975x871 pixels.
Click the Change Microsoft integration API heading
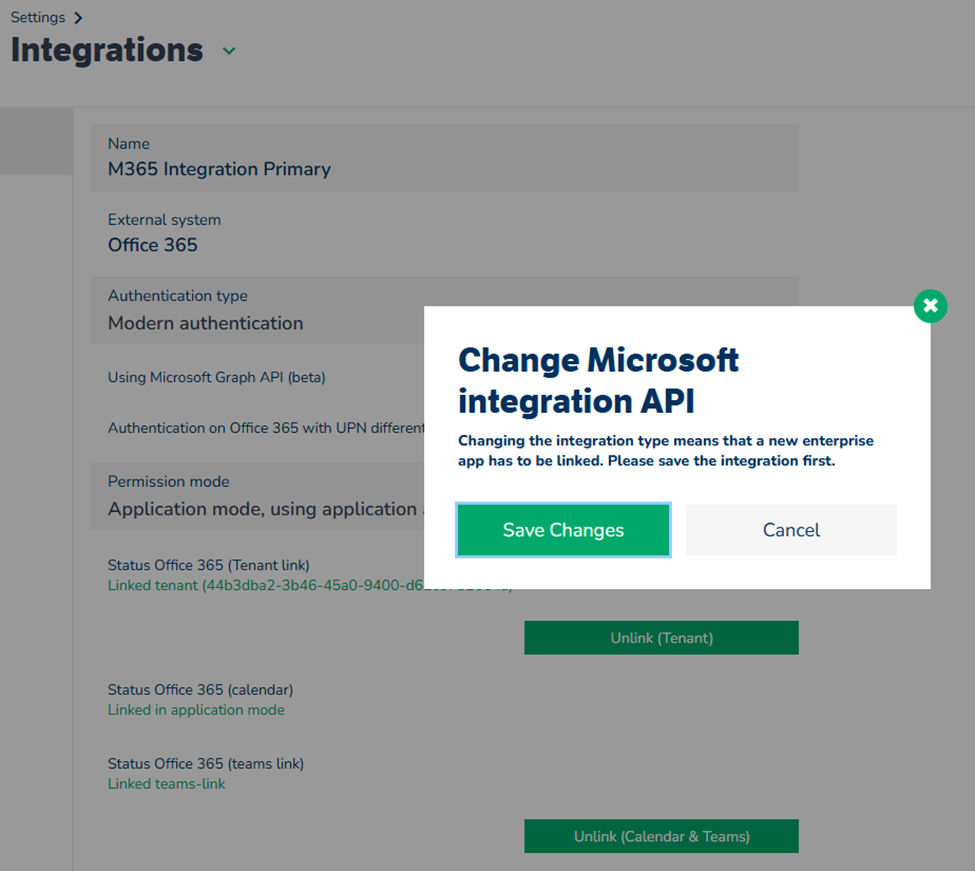point(598,380)
